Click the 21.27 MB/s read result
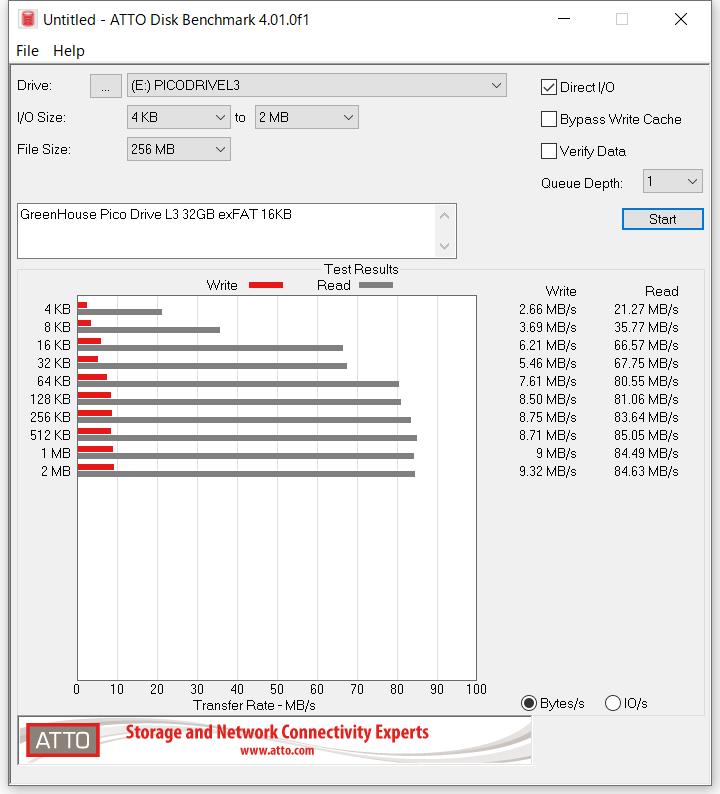The height and width of the screenshot is (794, 720). (646, 309)
